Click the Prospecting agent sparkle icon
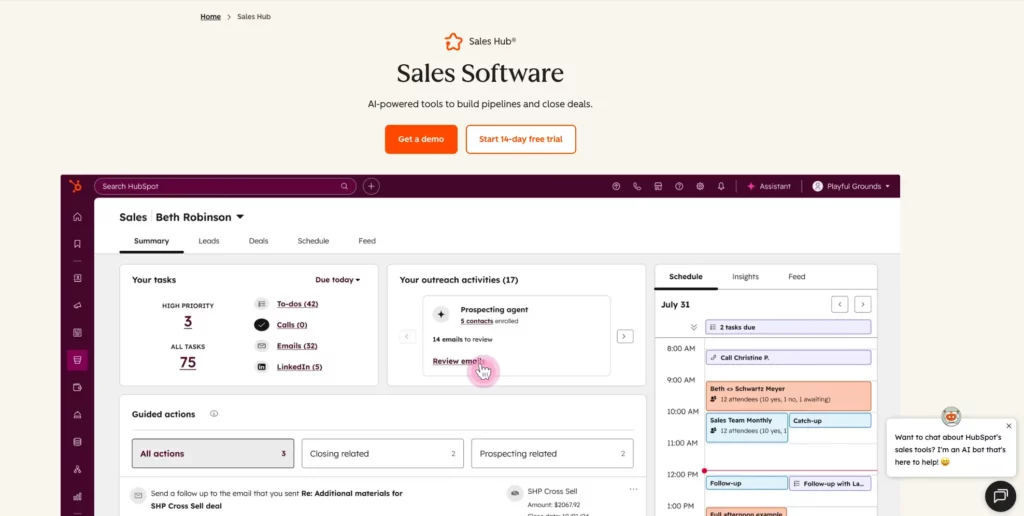1024x516 pixels. click(x=441, y=314)
